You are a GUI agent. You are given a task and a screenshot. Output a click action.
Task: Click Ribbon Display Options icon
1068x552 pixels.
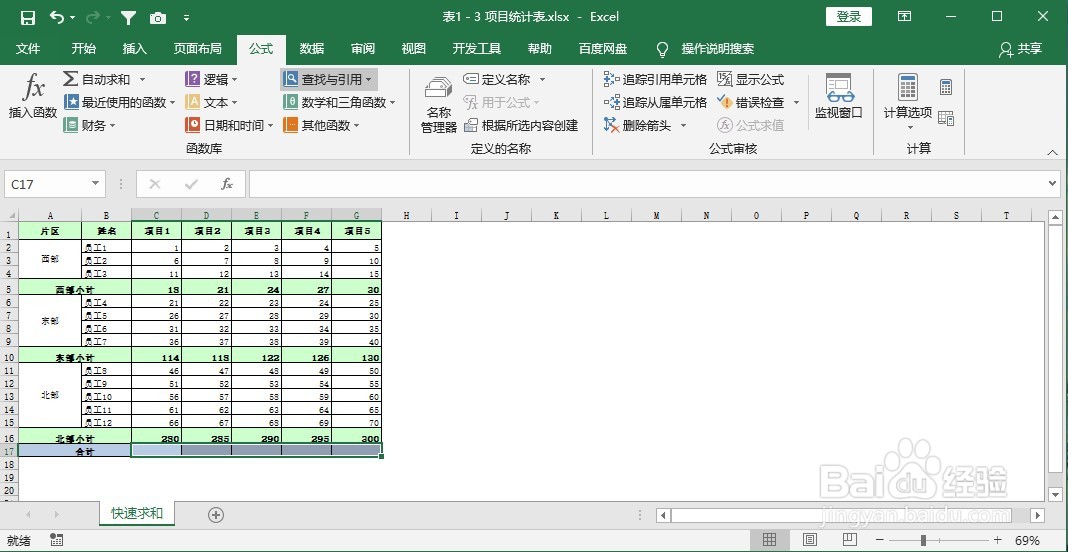[x=905, y=17]
